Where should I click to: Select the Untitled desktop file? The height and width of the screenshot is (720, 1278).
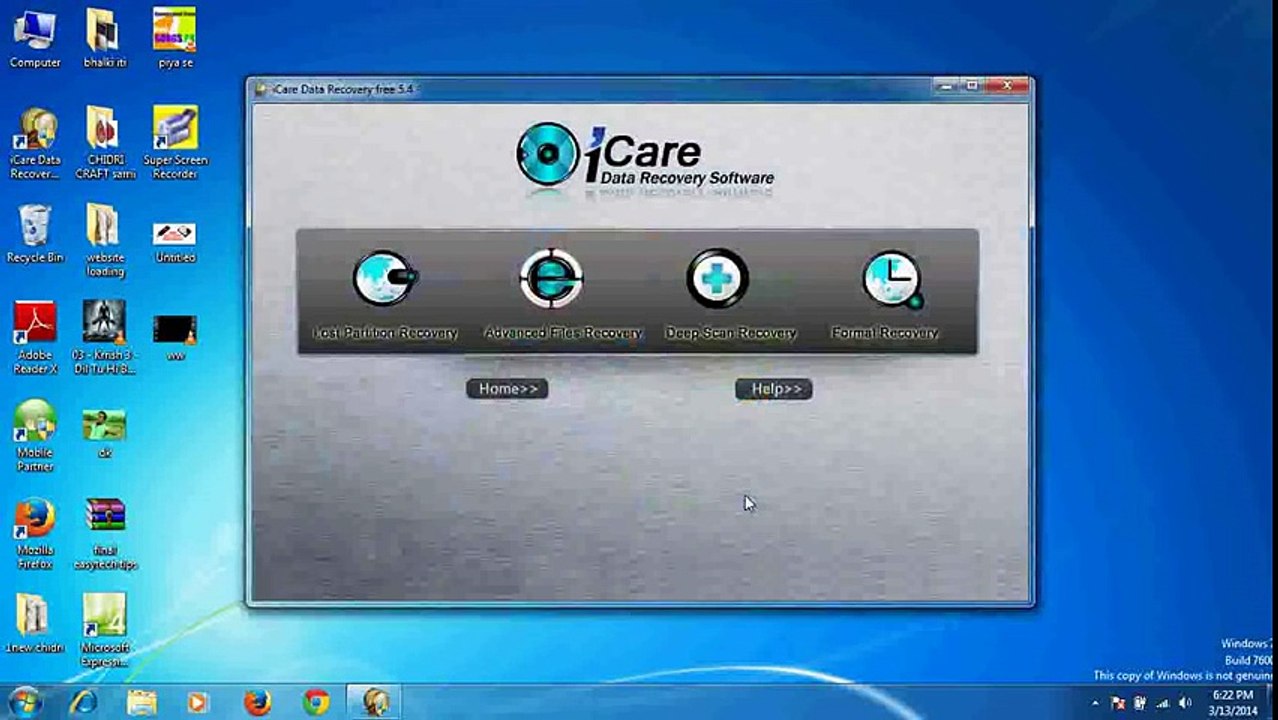coord(175,240)
